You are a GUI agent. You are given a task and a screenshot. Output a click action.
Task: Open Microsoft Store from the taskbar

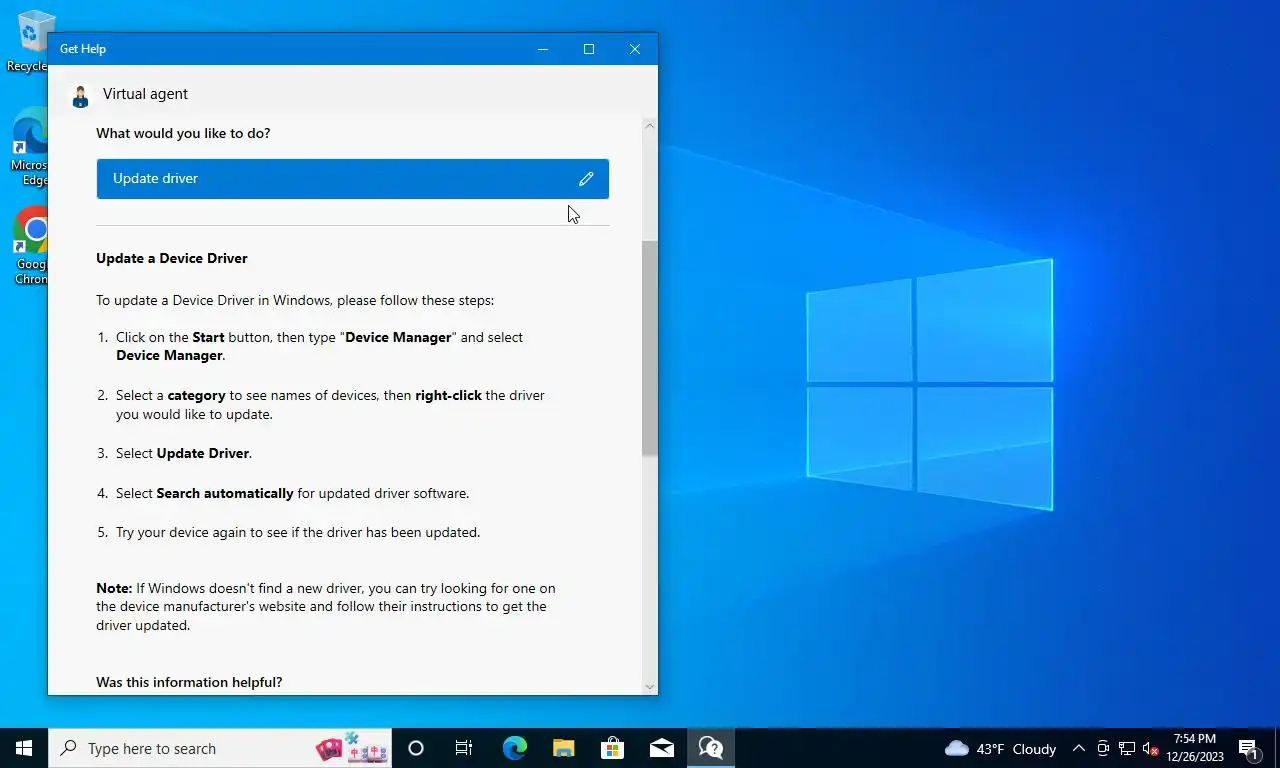click(612, 748)
